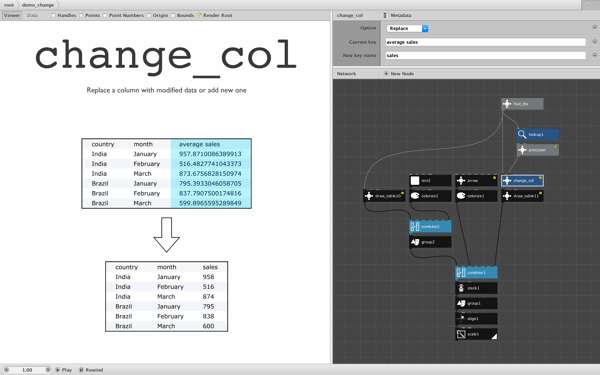Click the frame number field 1.00
The height and width of the screenshot is (375, 600).
(27, 370)
